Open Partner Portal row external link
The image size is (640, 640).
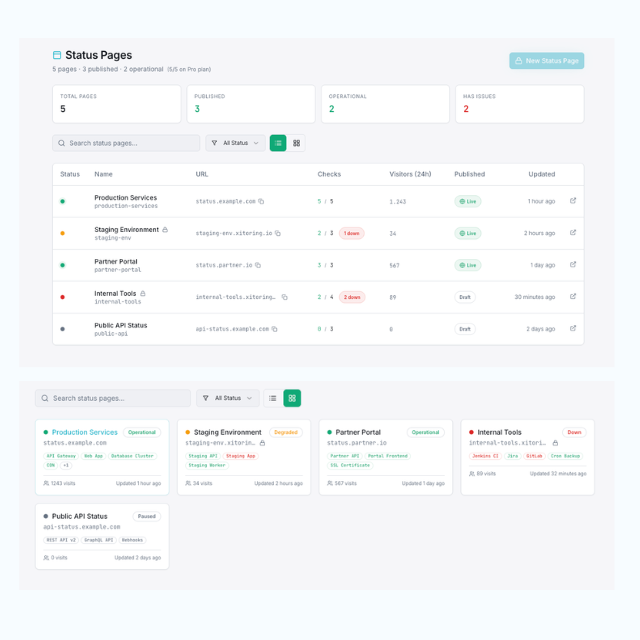coord(573,264)
